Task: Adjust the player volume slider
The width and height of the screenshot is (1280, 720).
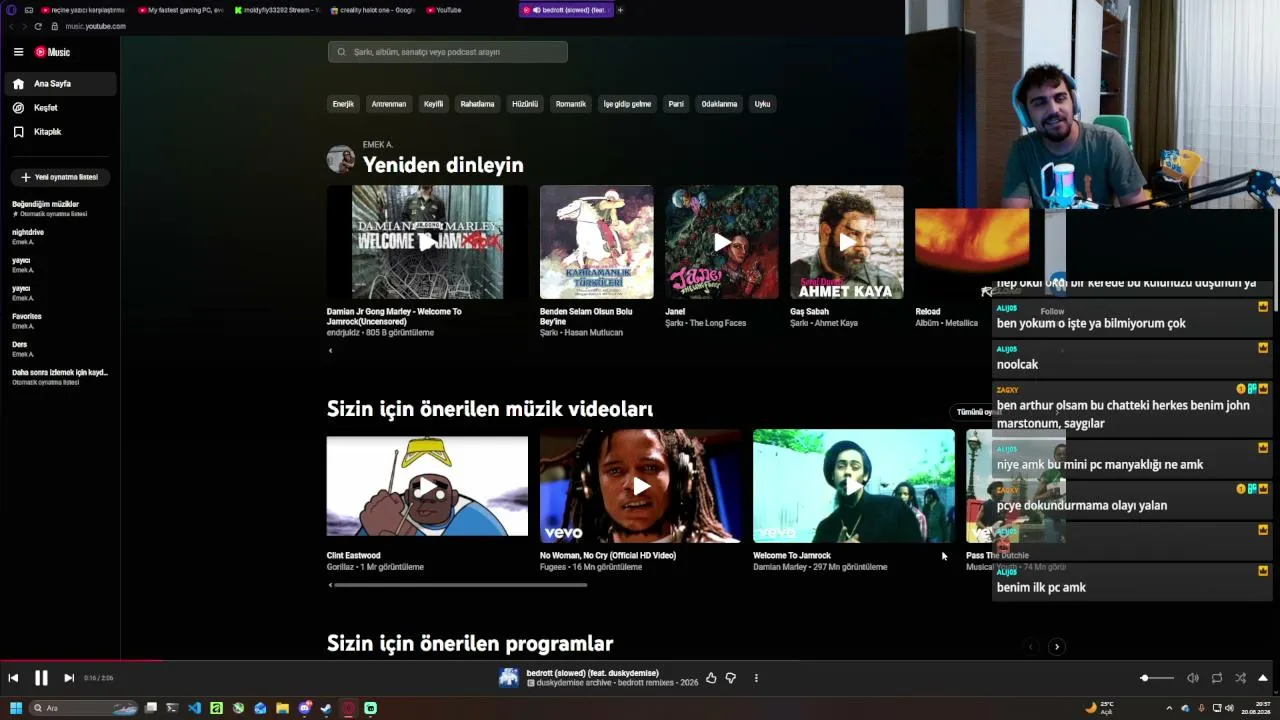Action: [1157, 678]
